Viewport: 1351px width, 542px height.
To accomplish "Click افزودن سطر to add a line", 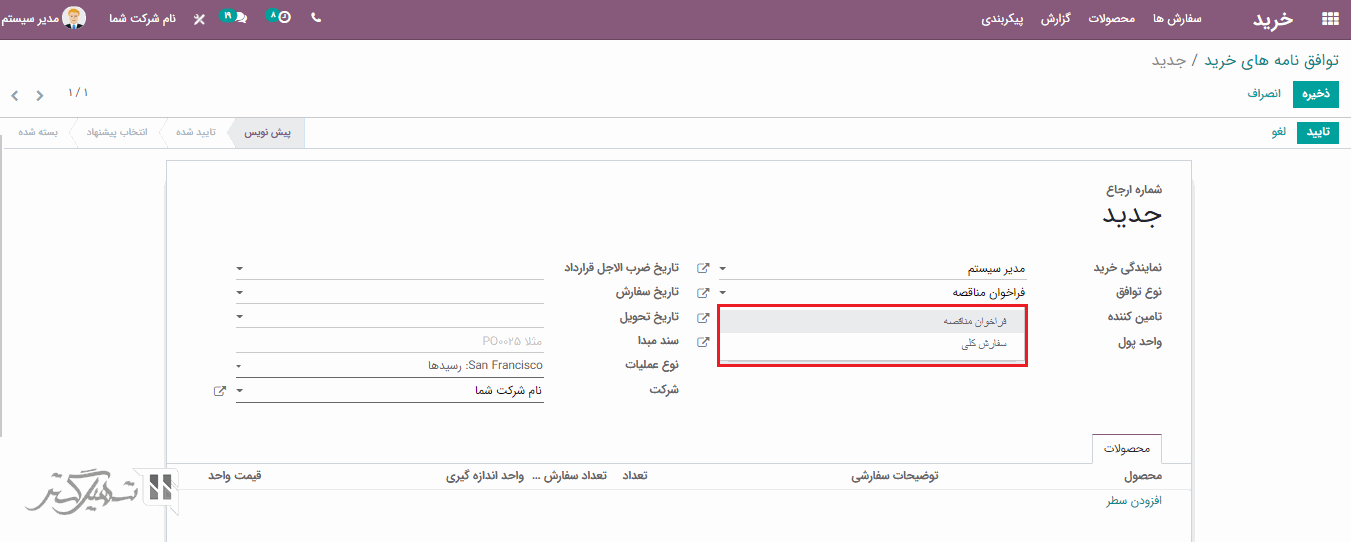I will pyautogui.click(x=1133, y=501).
